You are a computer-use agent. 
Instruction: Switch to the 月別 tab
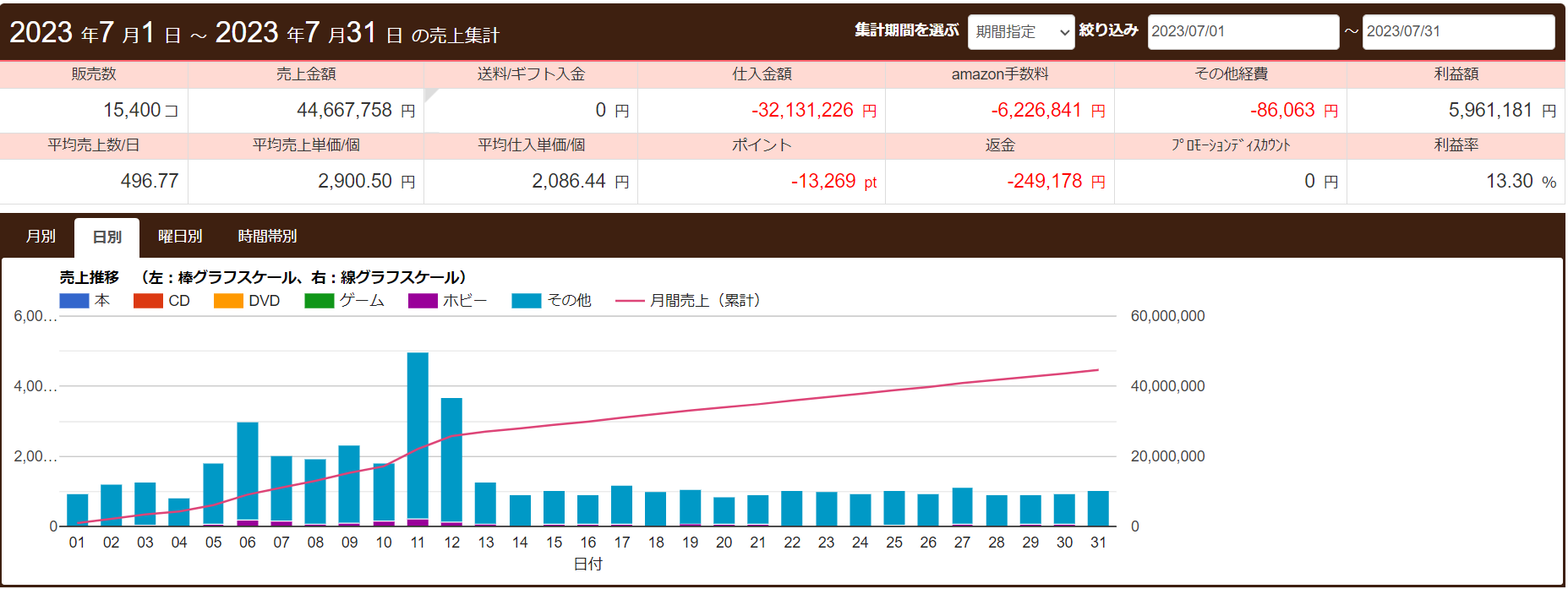[41, 237]
